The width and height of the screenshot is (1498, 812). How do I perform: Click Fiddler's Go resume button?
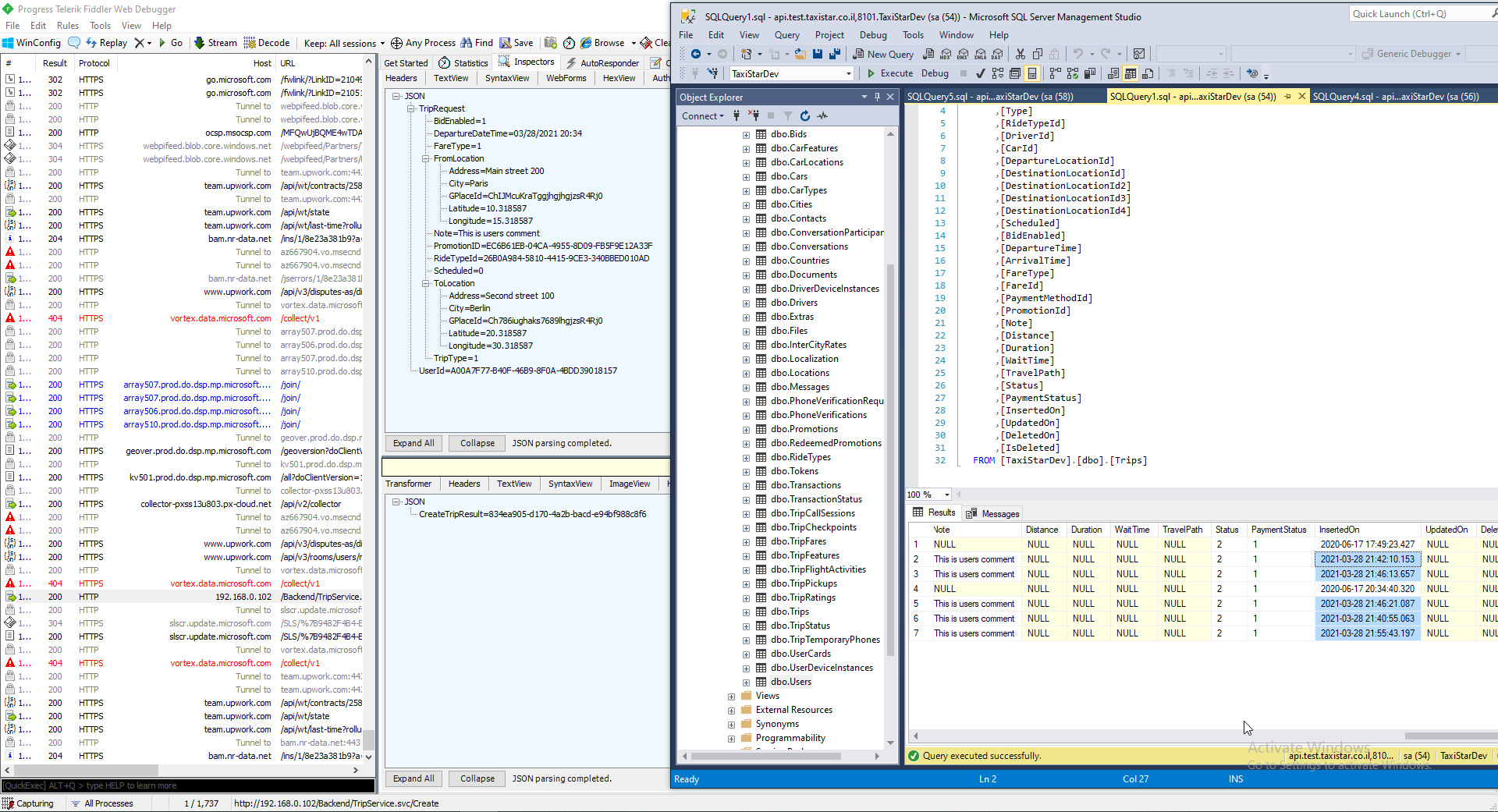click(x=171, y=43)
